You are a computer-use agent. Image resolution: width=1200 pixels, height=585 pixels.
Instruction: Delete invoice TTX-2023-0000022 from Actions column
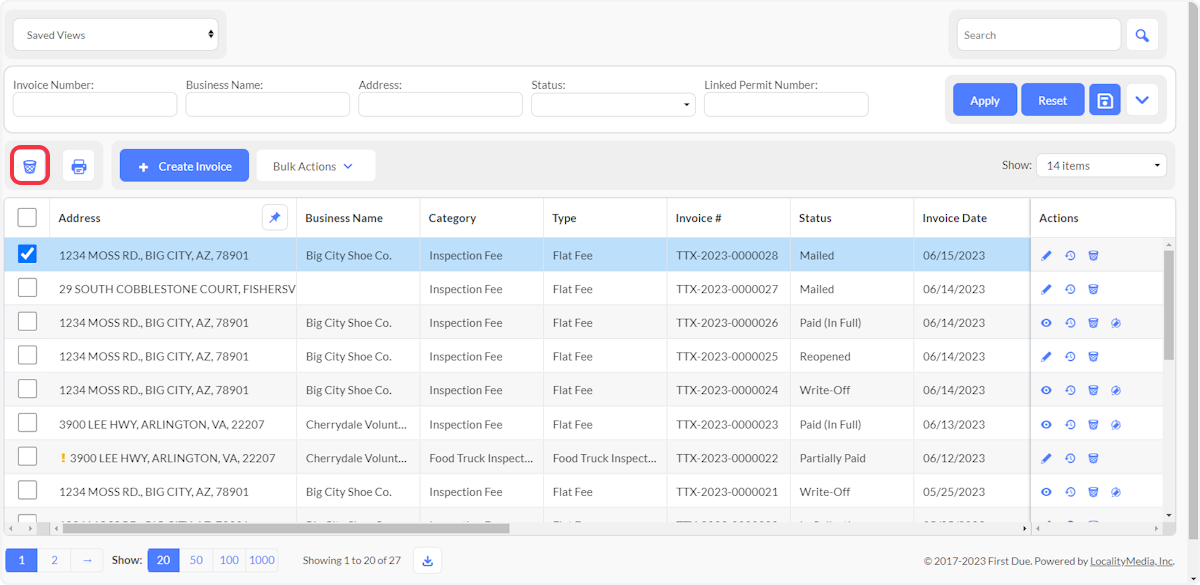tap(1093, 458)
